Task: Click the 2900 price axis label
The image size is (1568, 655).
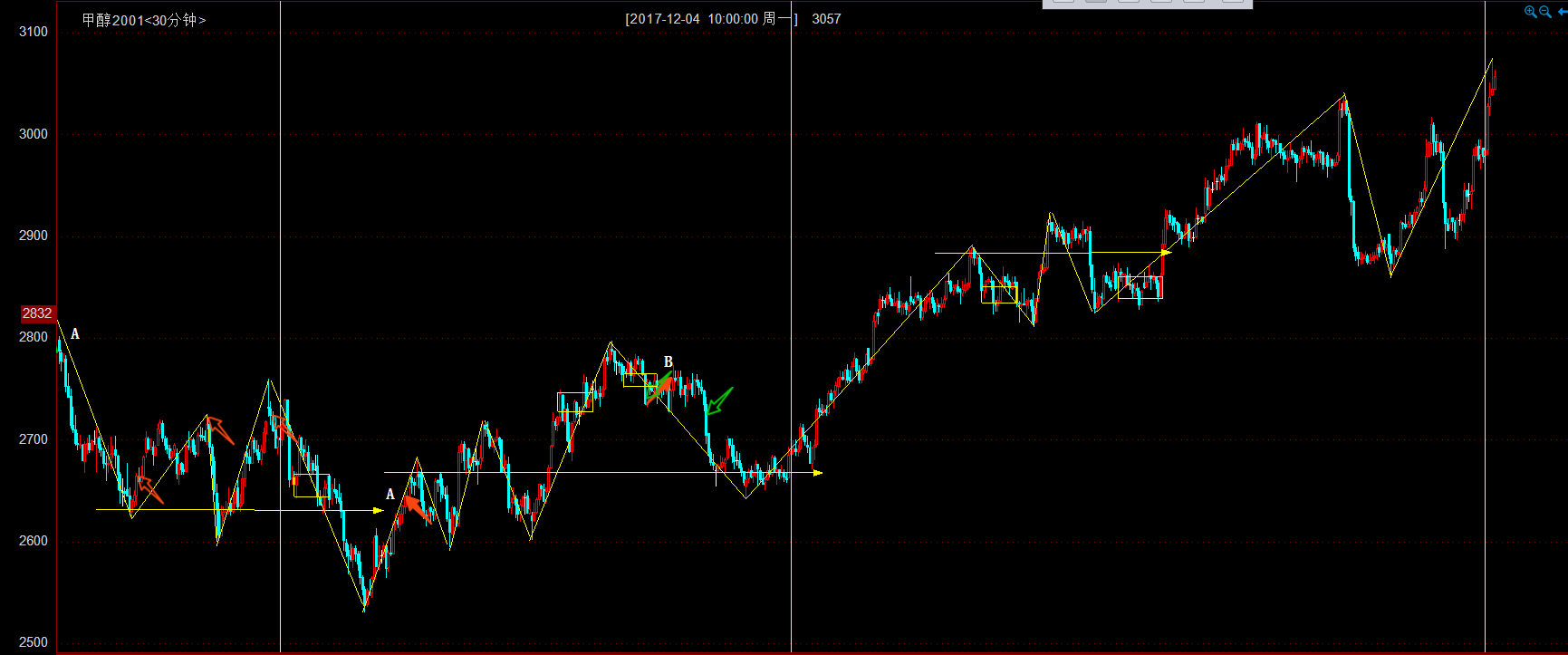Action: (34, 236)
